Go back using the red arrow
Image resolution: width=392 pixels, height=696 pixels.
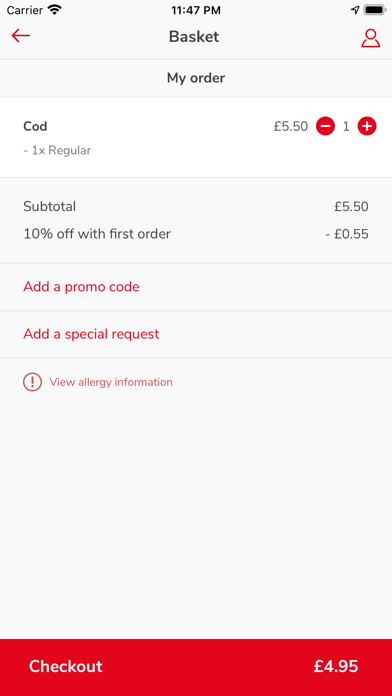pyautogui.click(x=20, y=36)
